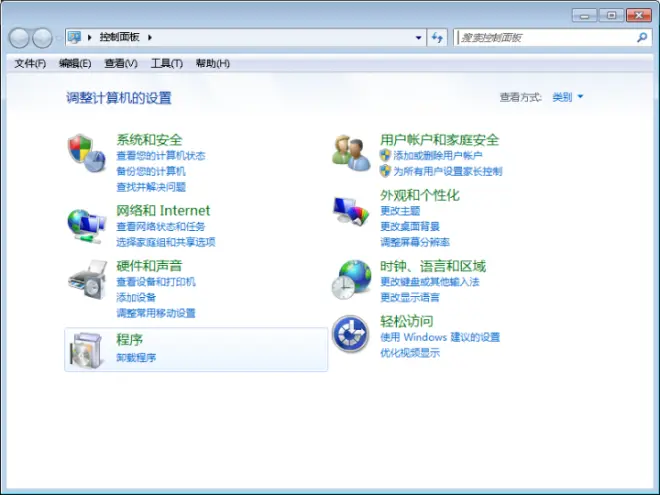The width and height of the screenshot is (660, 495).
Task: Click the refresh button in address bar
Action: tap(437, 37)
